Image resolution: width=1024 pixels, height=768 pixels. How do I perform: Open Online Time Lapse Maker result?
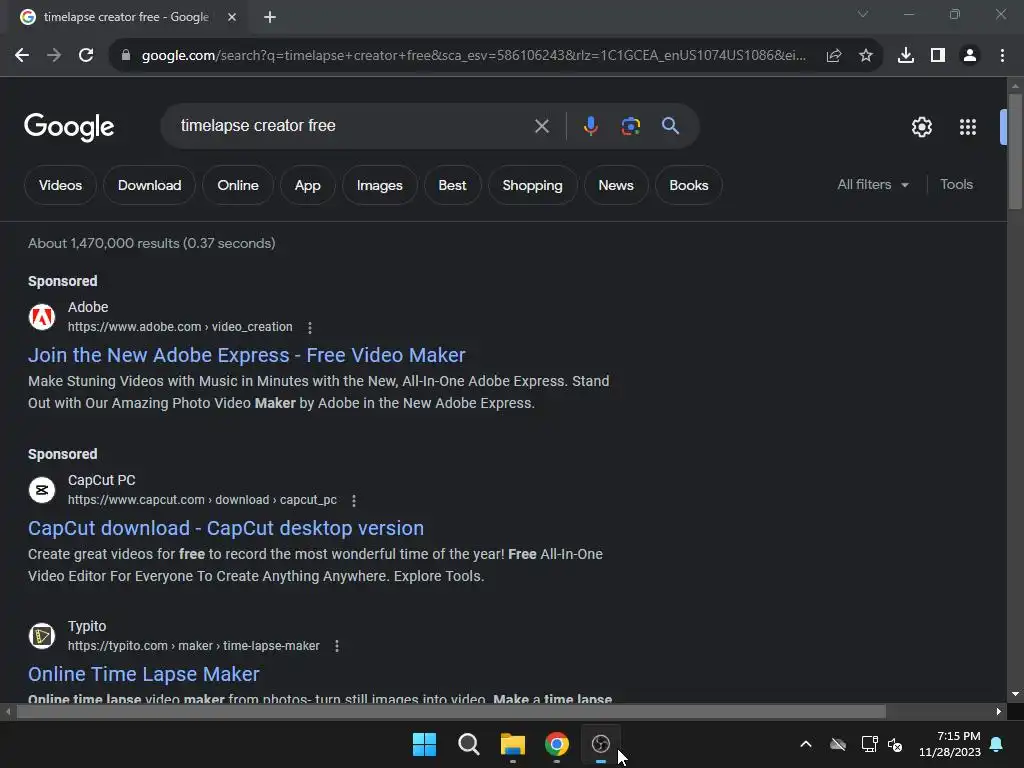point(144,675)
